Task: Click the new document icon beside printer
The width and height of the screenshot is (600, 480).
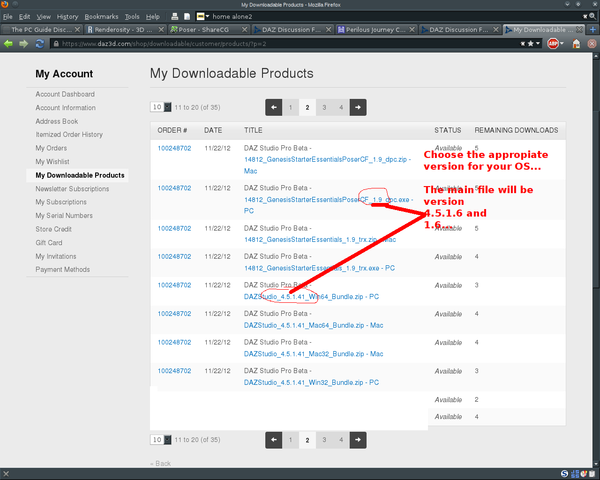Action: (x=187, y=16)
